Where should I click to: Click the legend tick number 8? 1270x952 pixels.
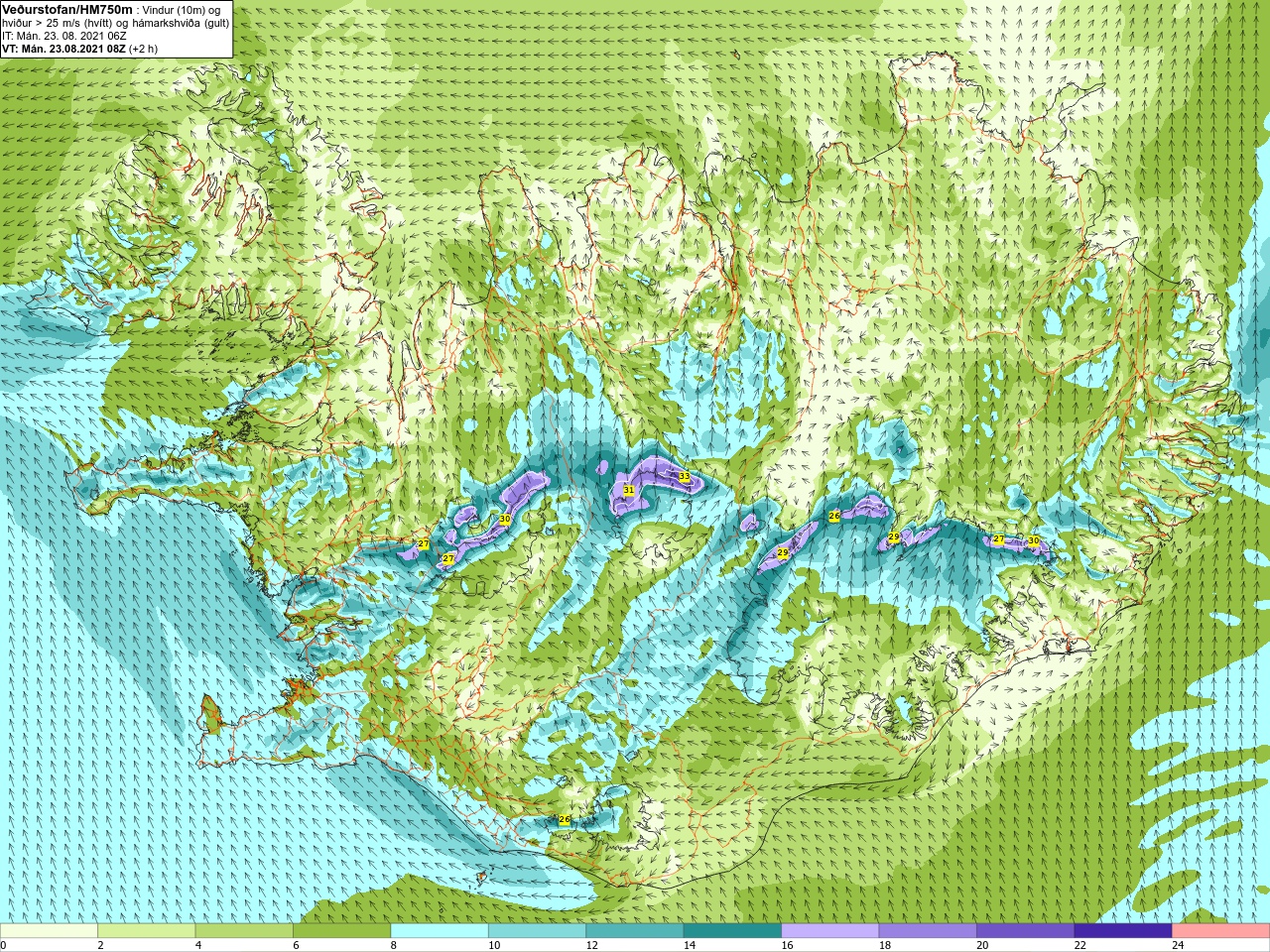click(x=394, y=946)
